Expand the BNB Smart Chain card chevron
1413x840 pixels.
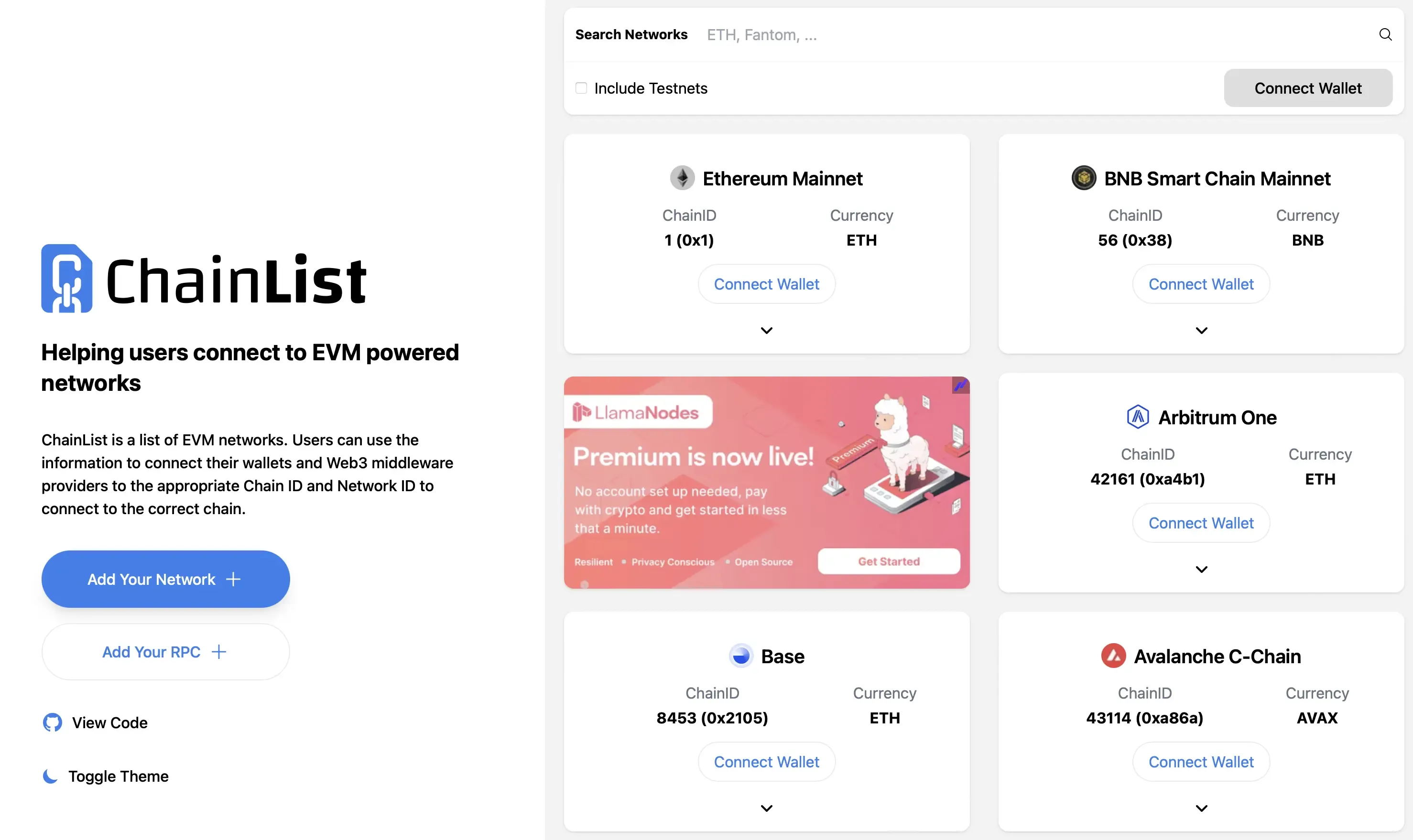(1201, 331)
